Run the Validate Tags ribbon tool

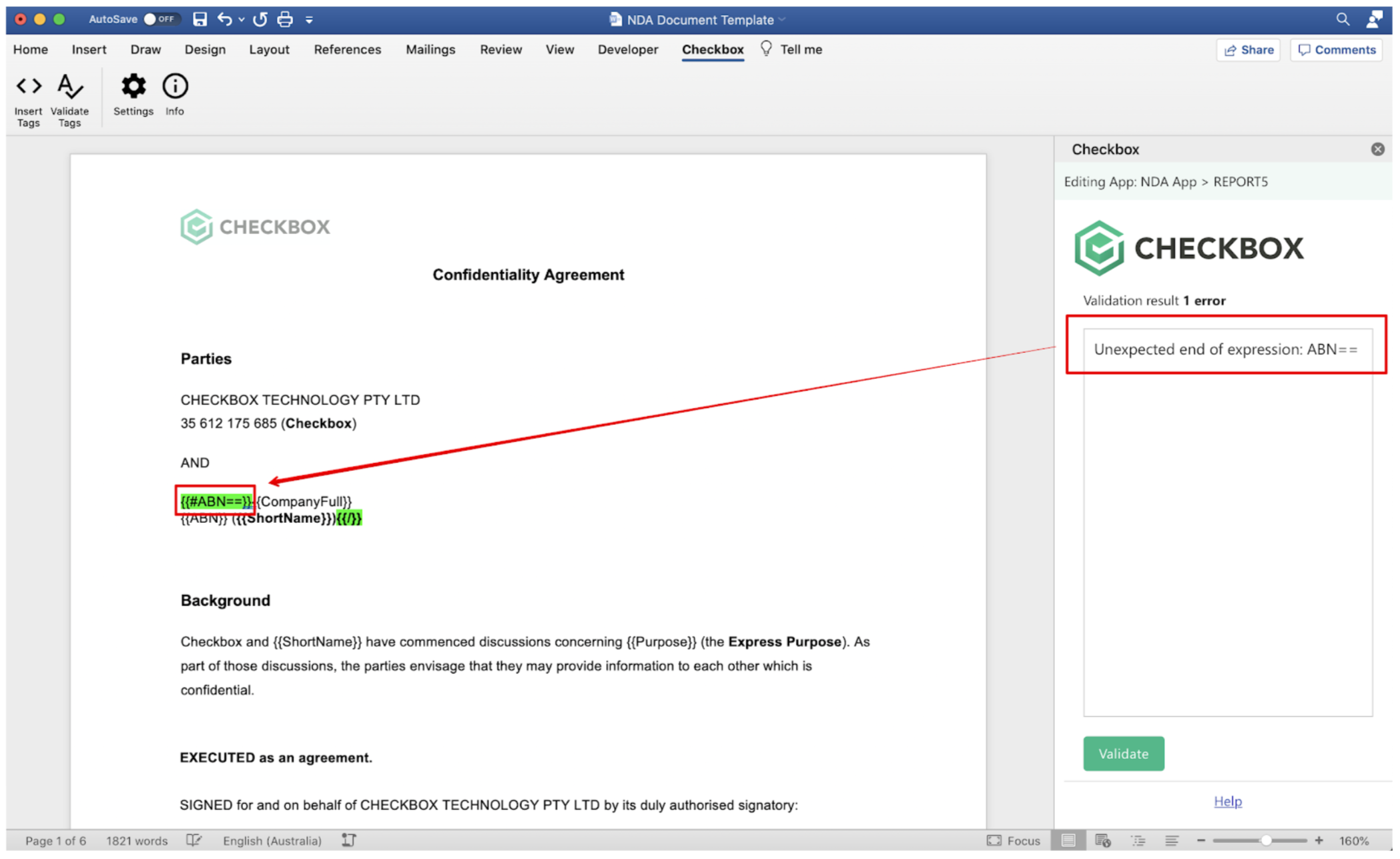pyautogui.click(x=69, y=100)
